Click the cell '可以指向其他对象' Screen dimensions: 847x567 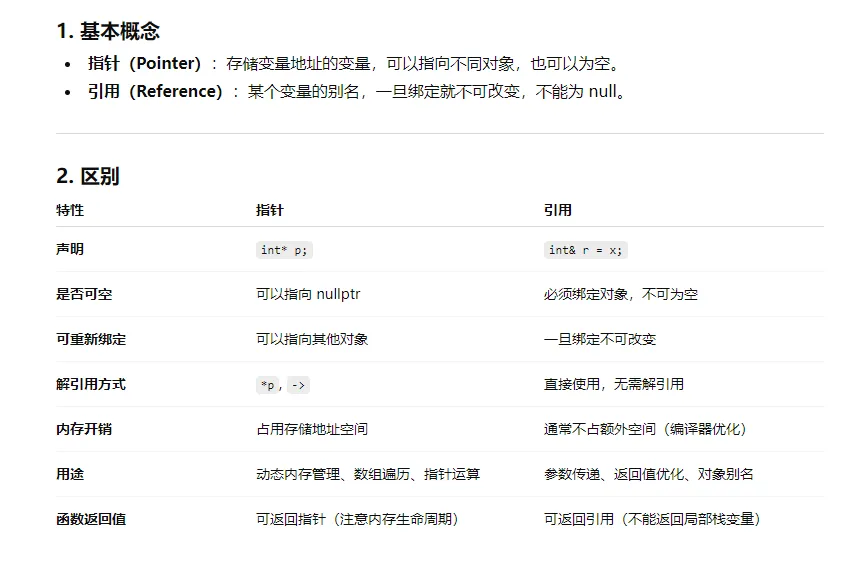click(x=312, y=339)
